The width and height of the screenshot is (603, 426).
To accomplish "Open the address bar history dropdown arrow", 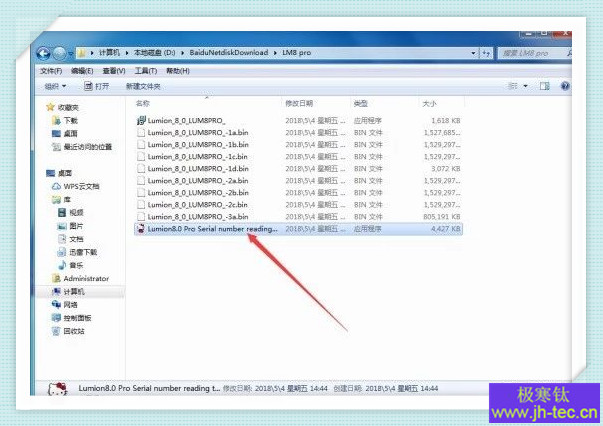I will click(x=473, y=53).
